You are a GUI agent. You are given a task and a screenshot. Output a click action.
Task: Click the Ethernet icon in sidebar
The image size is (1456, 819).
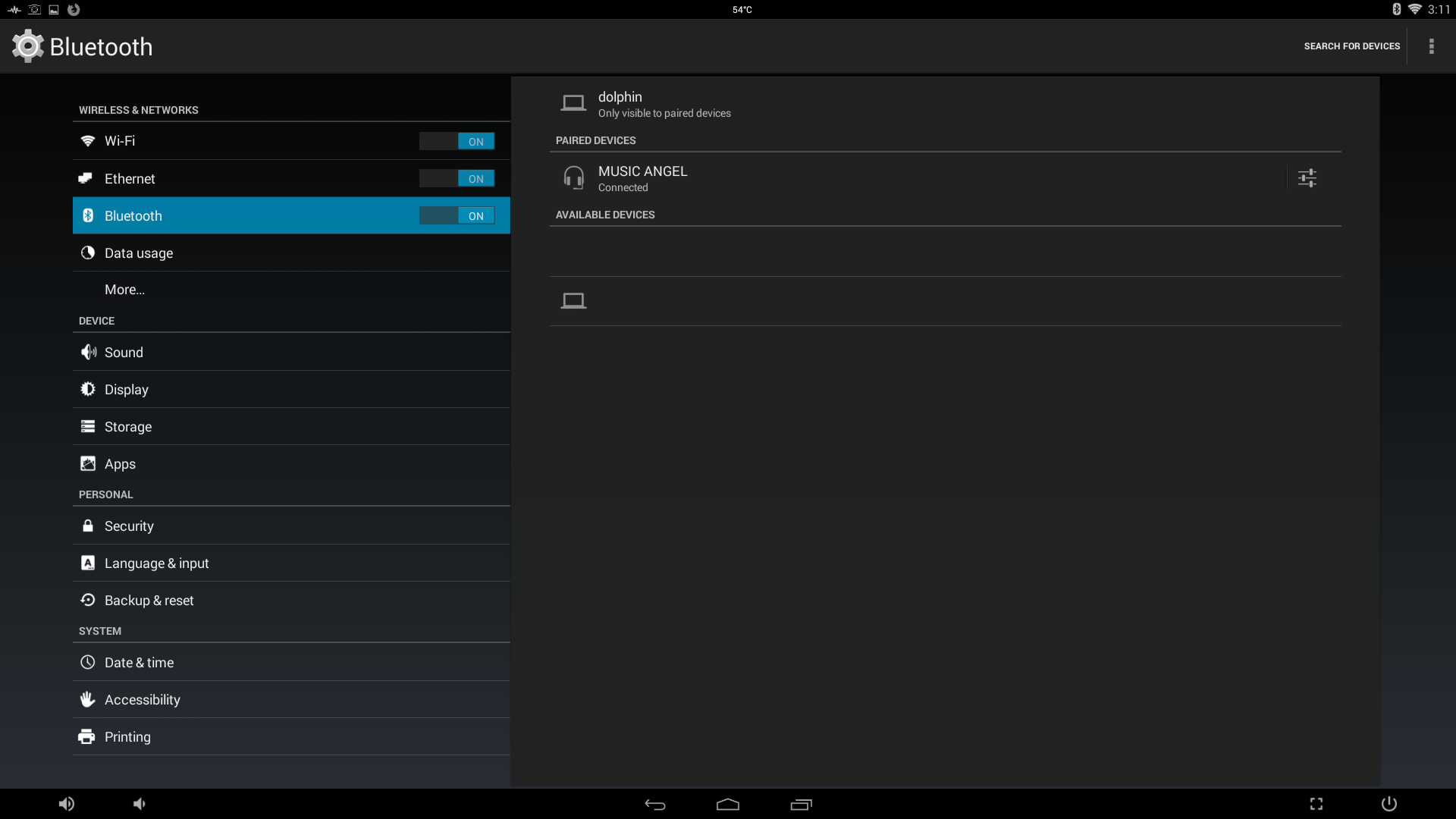(86, 178)
